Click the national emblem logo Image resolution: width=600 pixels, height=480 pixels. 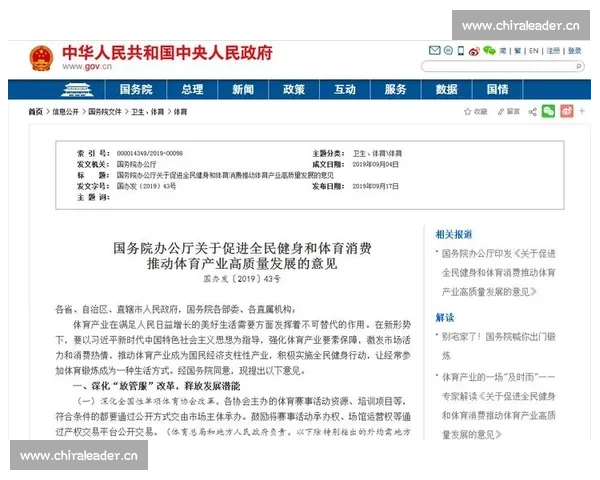(41, 58)
